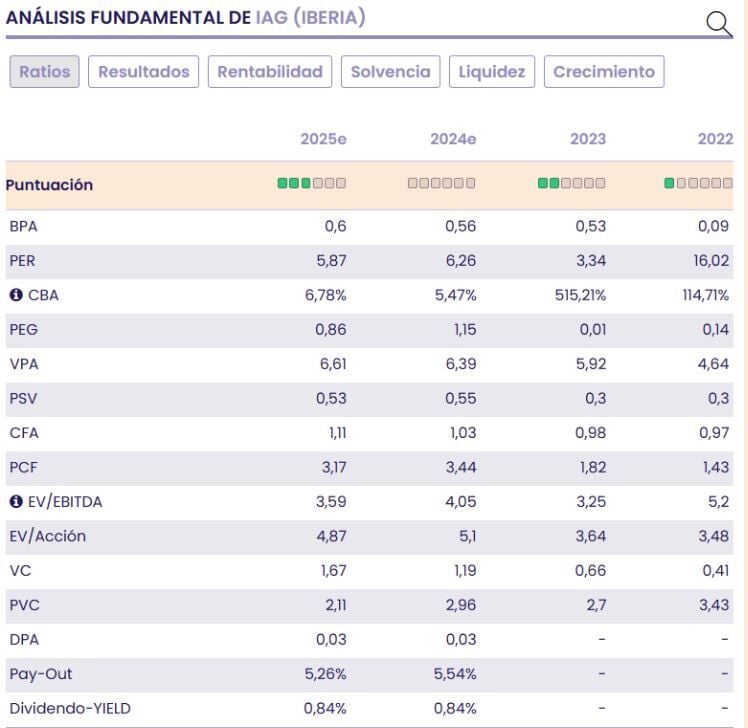Go to the Liquidez tab
The image size is (748, 728).
[x=492, y=72]
